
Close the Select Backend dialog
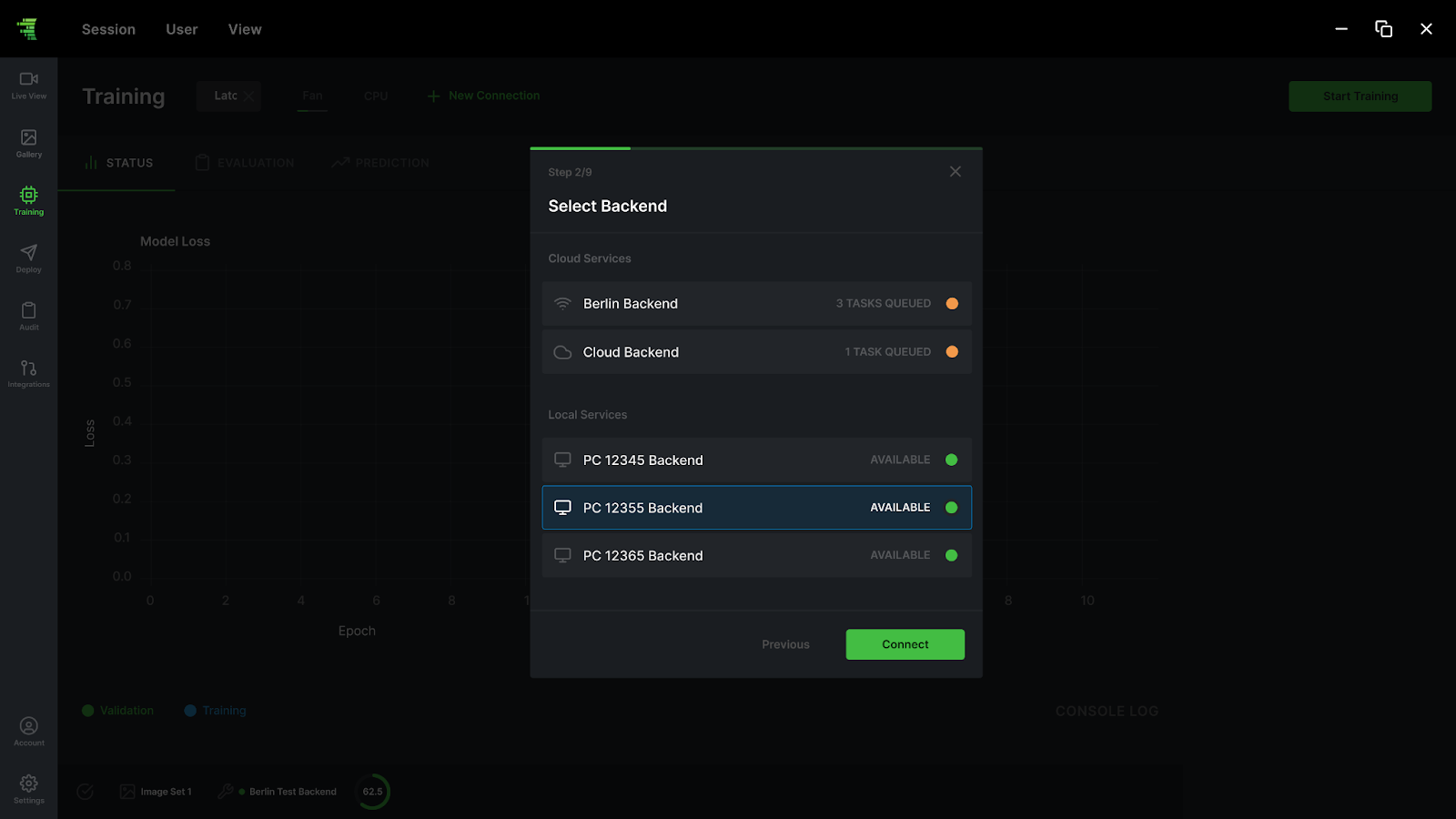click(x=955, y=171)
